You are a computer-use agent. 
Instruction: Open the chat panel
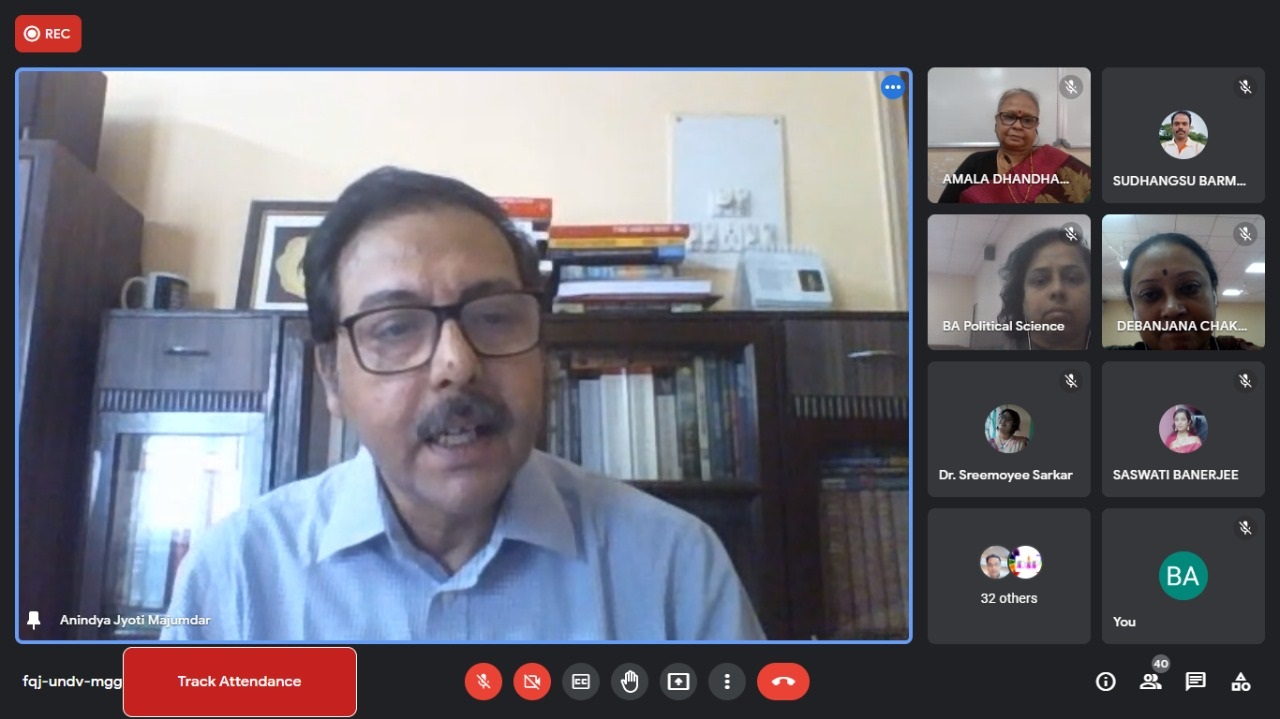(x=1195, y=682)
